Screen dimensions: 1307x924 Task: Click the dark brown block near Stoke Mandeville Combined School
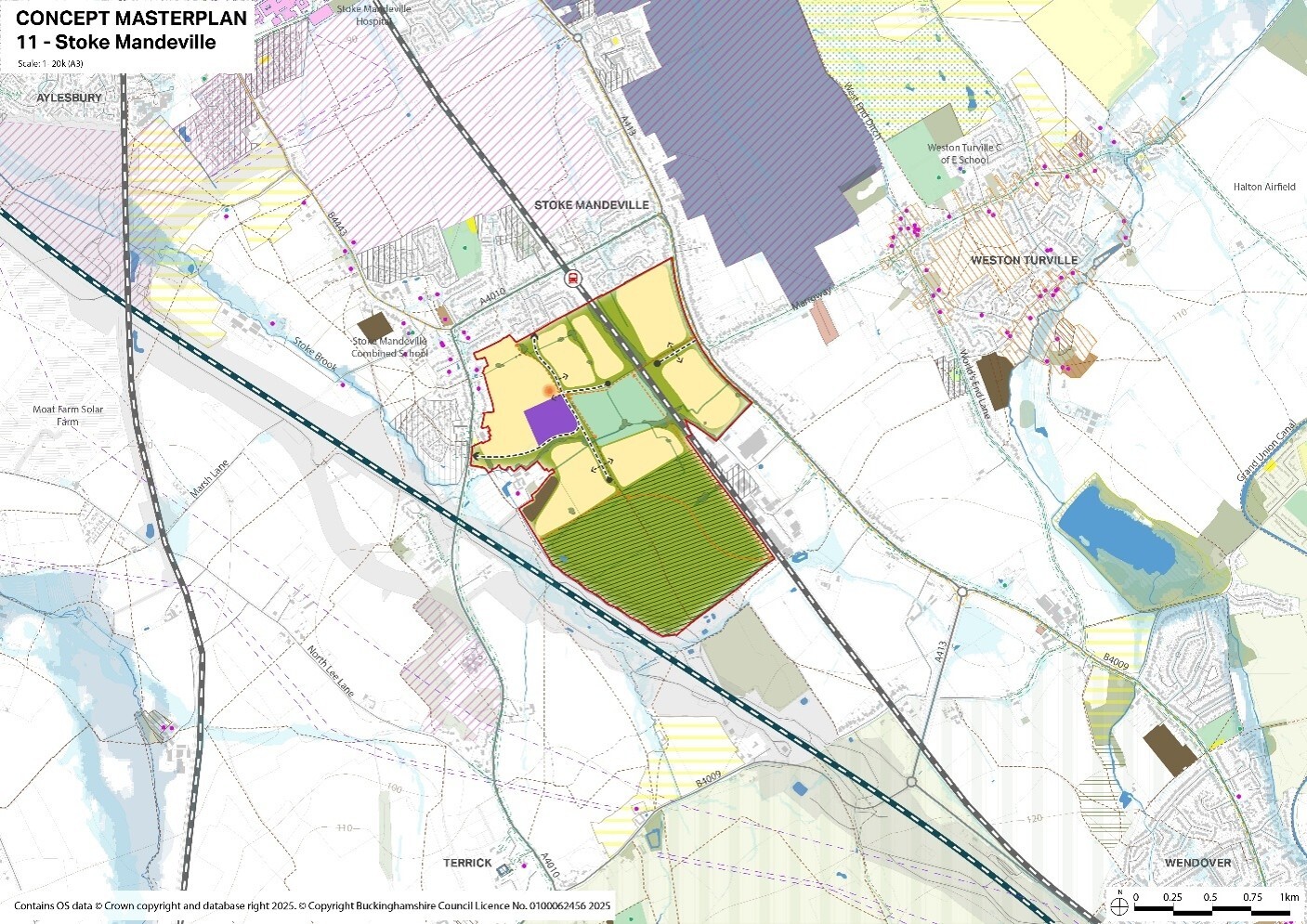[x=375, y=327]
